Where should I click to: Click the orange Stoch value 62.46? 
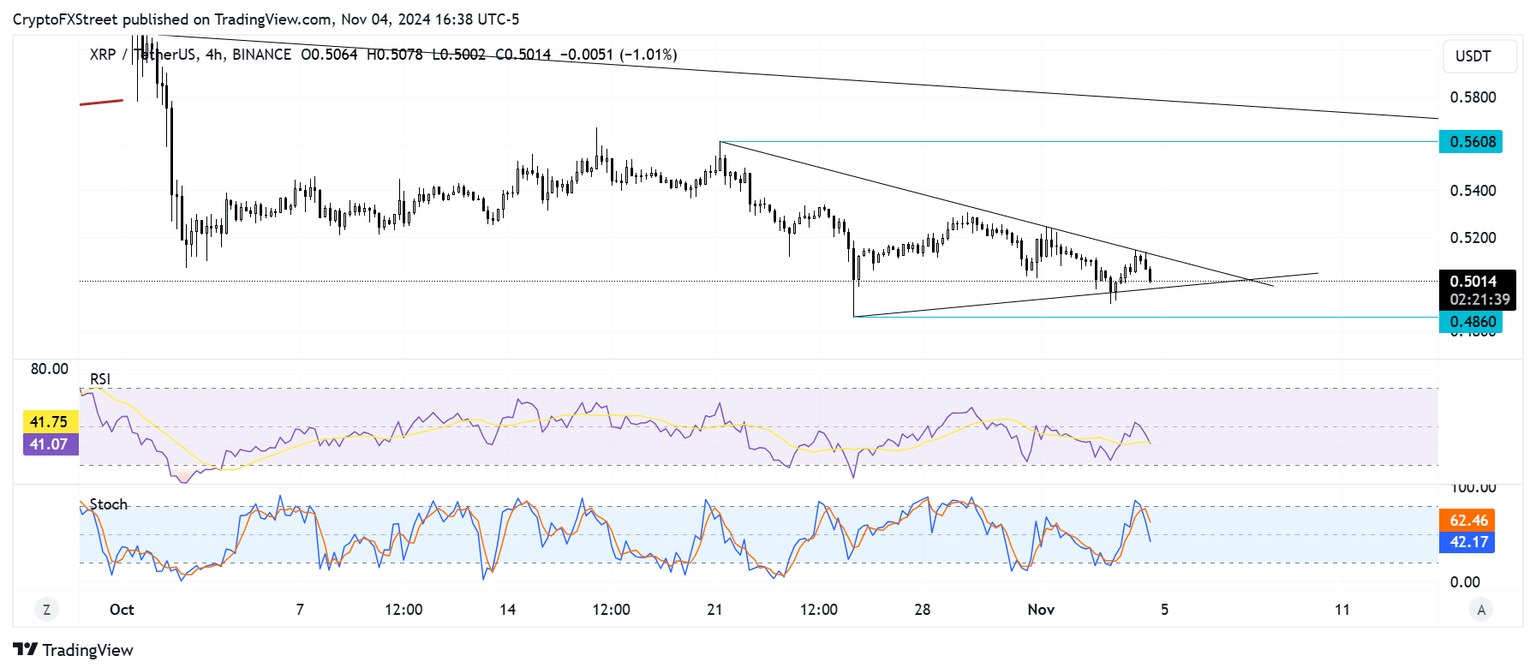click(x=1470, y=520)
